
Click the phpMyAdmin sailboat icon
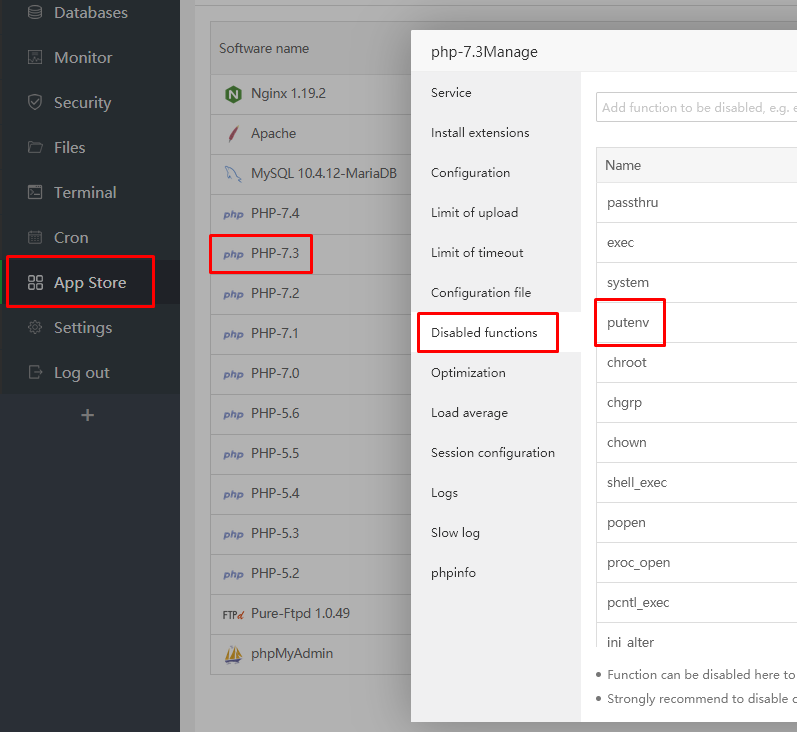pyautogui.click(x=233, y=654)
